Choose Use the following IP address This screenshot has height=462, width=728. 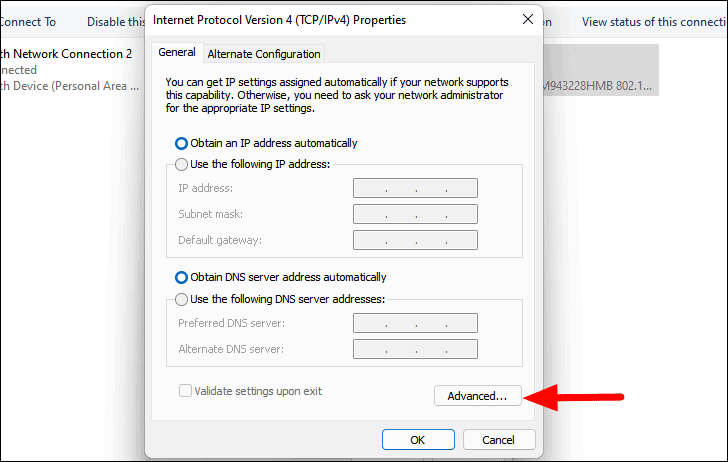(182, 164)
